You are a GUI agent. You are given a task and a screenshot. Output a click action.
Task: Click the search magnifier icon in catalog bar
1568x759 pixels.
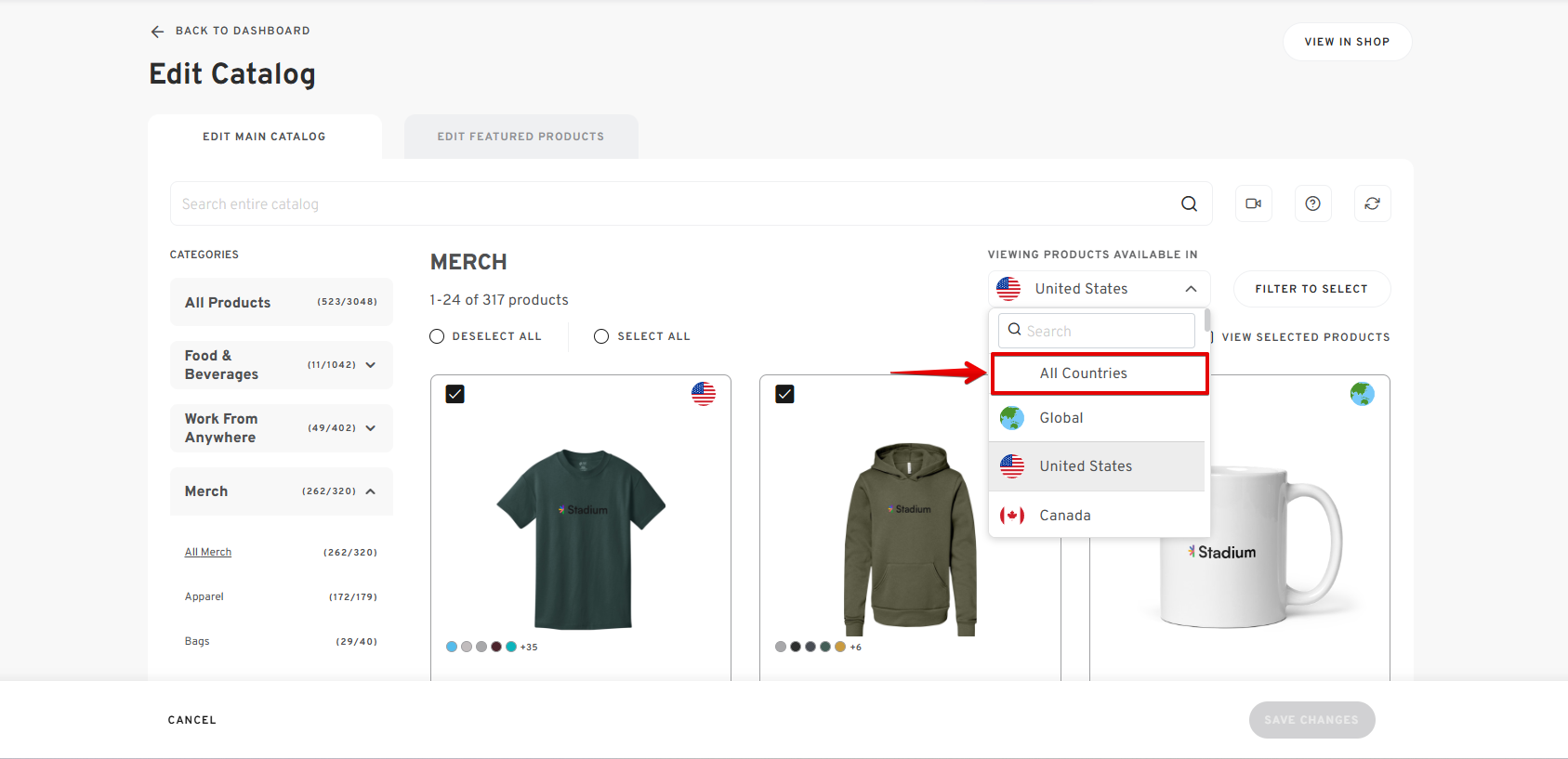(1189, 204)
